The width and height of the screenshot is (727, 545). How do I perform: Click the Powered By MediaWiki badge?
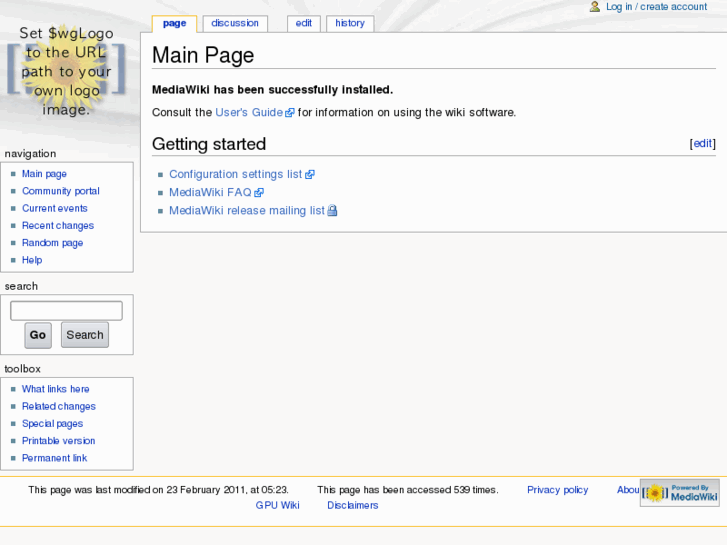point(680,493)
